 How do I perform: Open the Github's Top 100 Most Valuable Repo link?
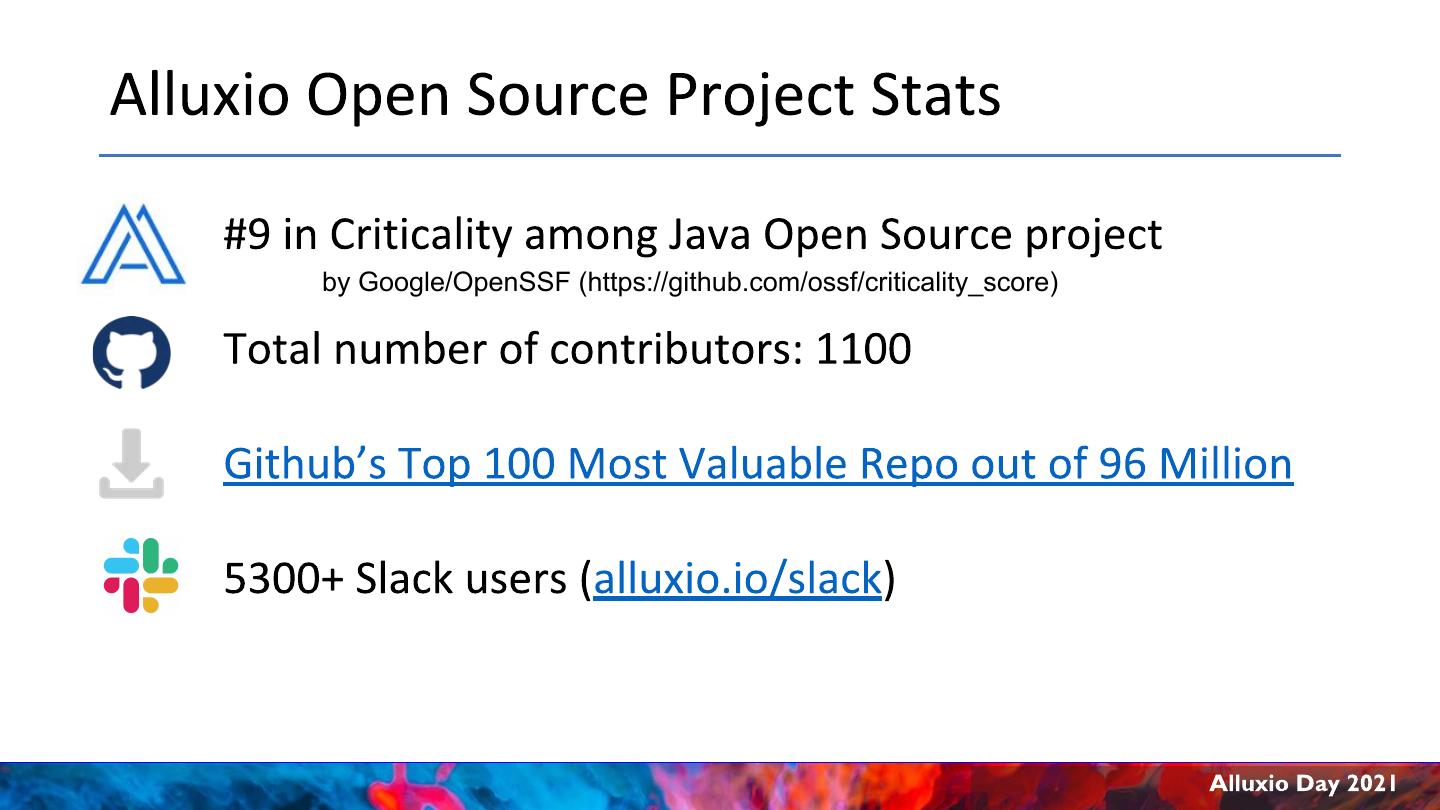coord(757,464)
